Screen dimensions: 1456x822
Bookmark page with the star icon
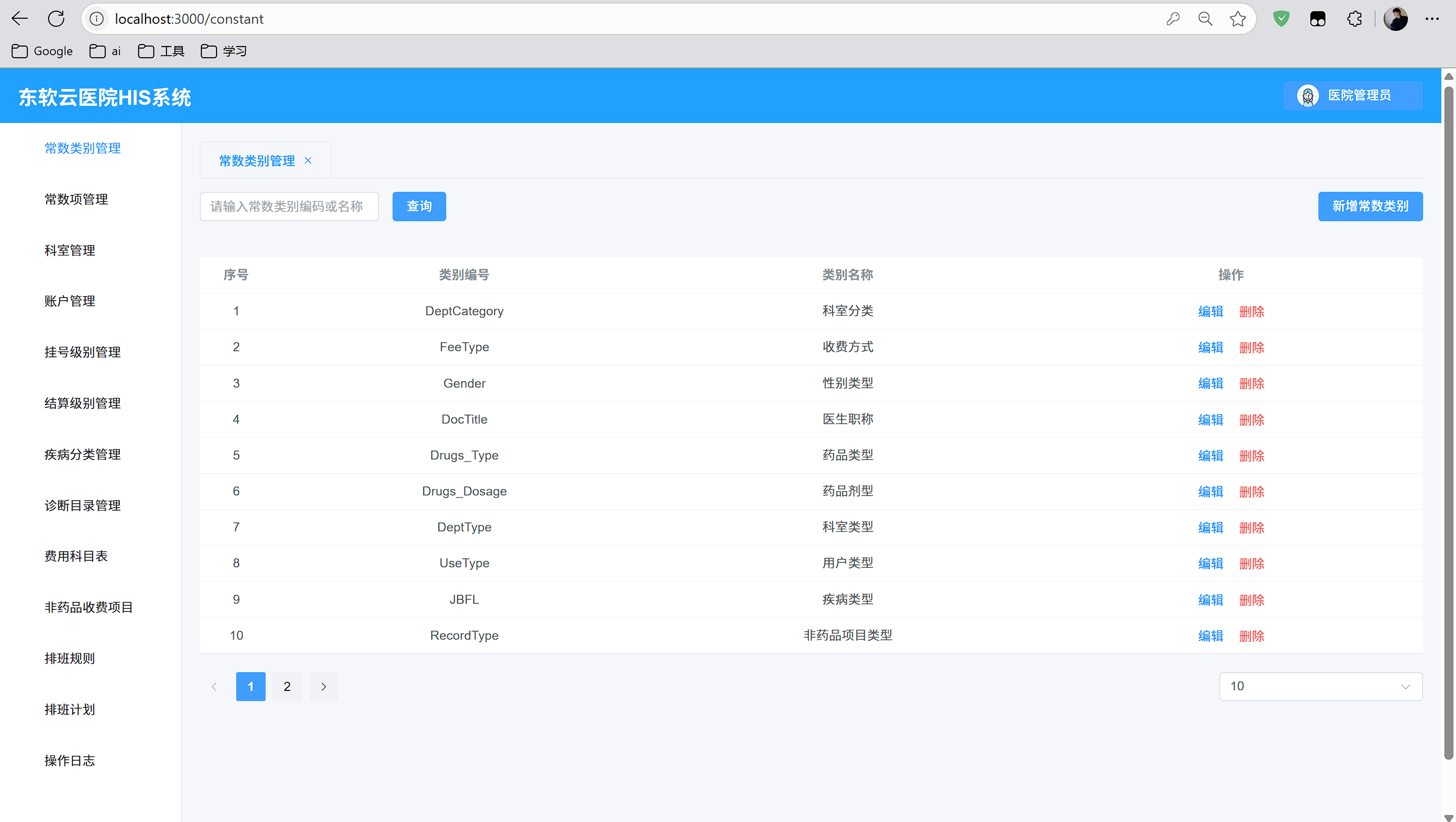1238,19
